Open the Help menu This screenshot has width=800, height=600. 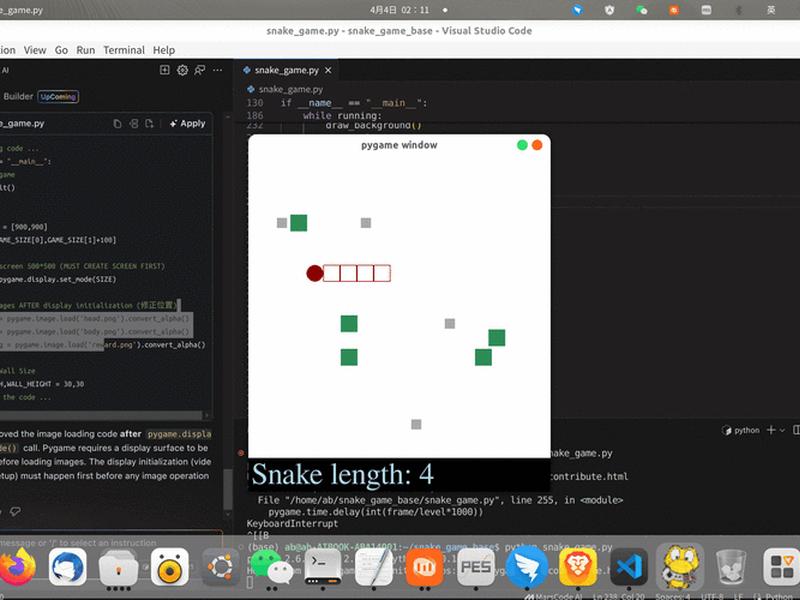pyautogui.click(x=164, y=50)
